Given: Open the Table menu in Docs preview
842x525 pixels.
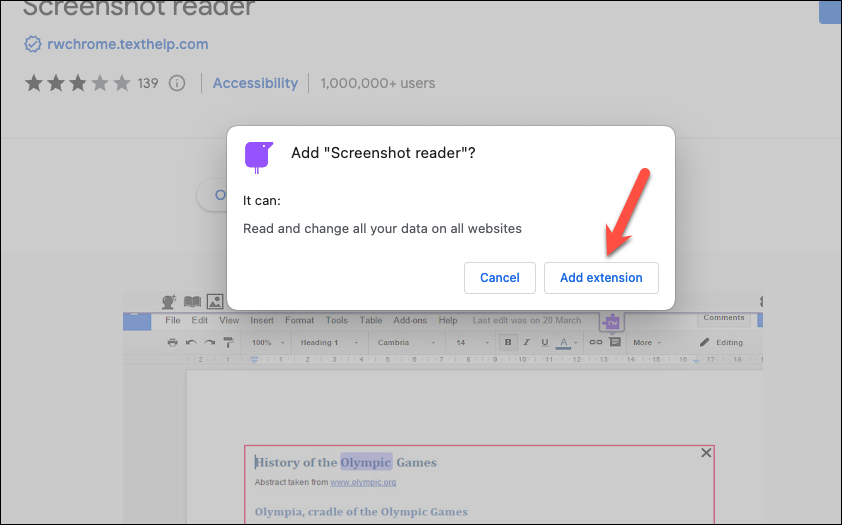Looking at the screenshot, I should 371,320.
